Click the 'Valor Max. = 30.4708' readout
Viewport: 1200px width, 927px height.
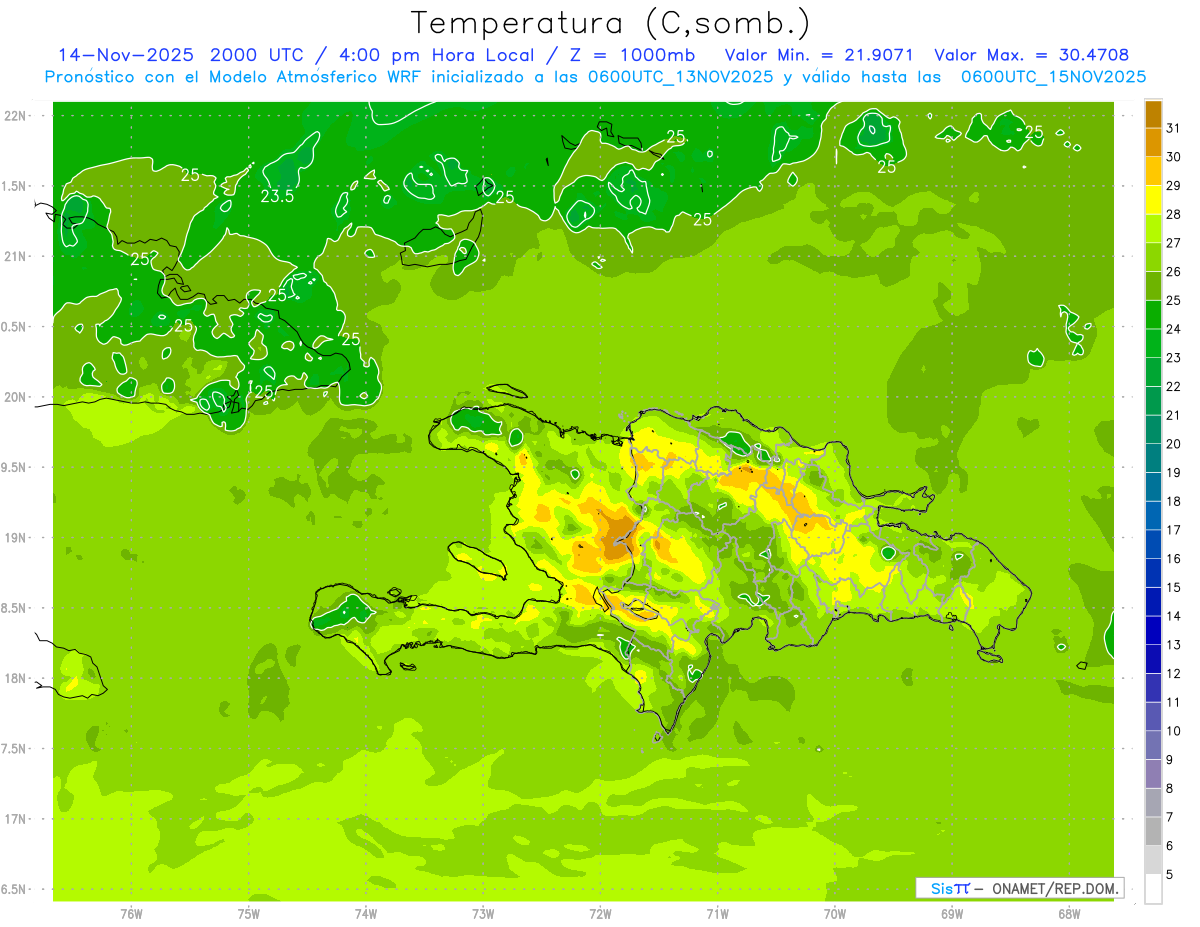[1032, 55]
